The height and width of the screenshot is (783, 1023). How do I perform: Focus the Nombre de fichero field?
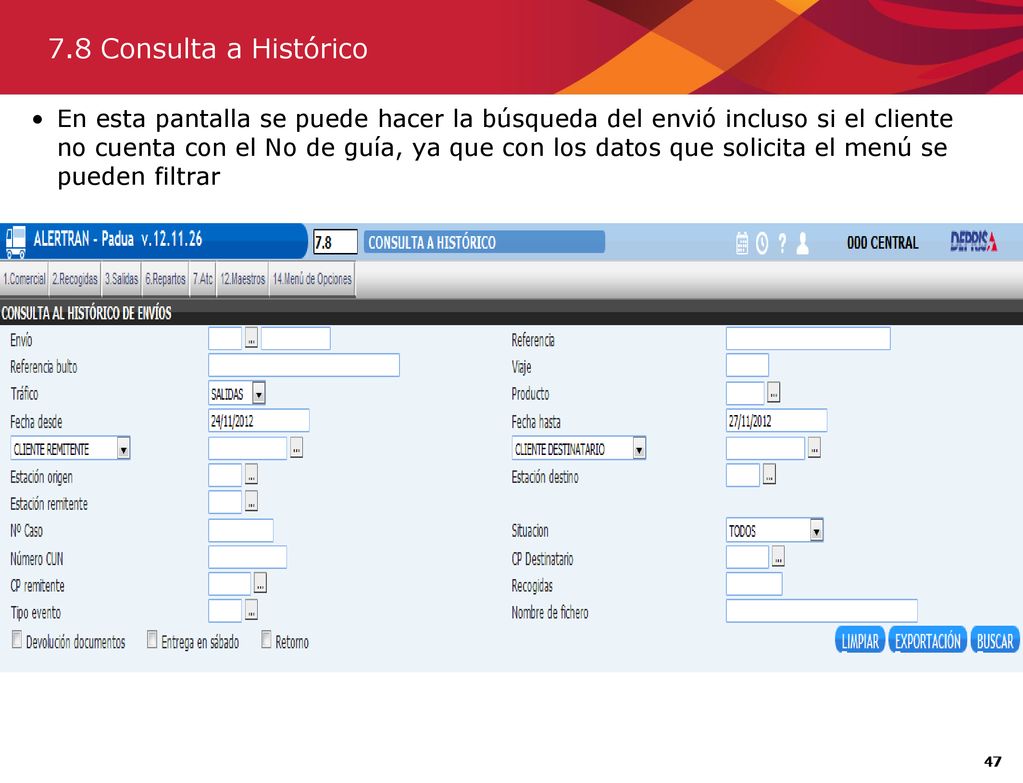tap(822, 611)
